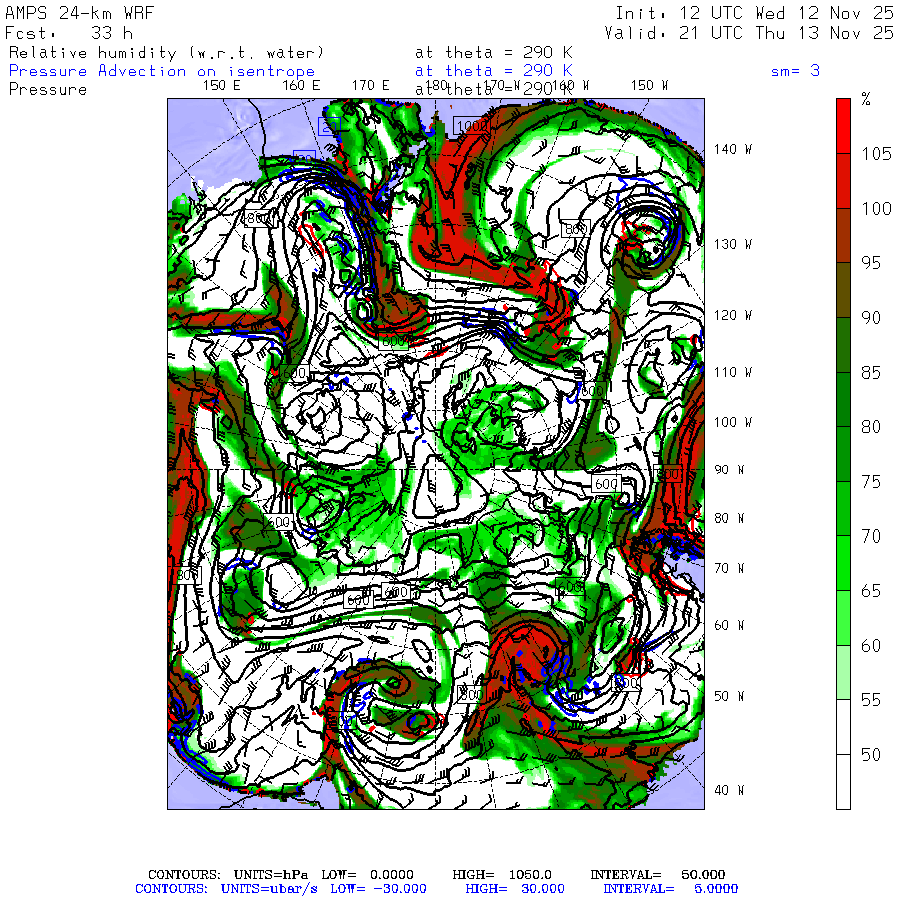
Task: Click the 'Valid: 21 UTC Thu 13 Nov 25' text
Action: [x=749, y=33]
